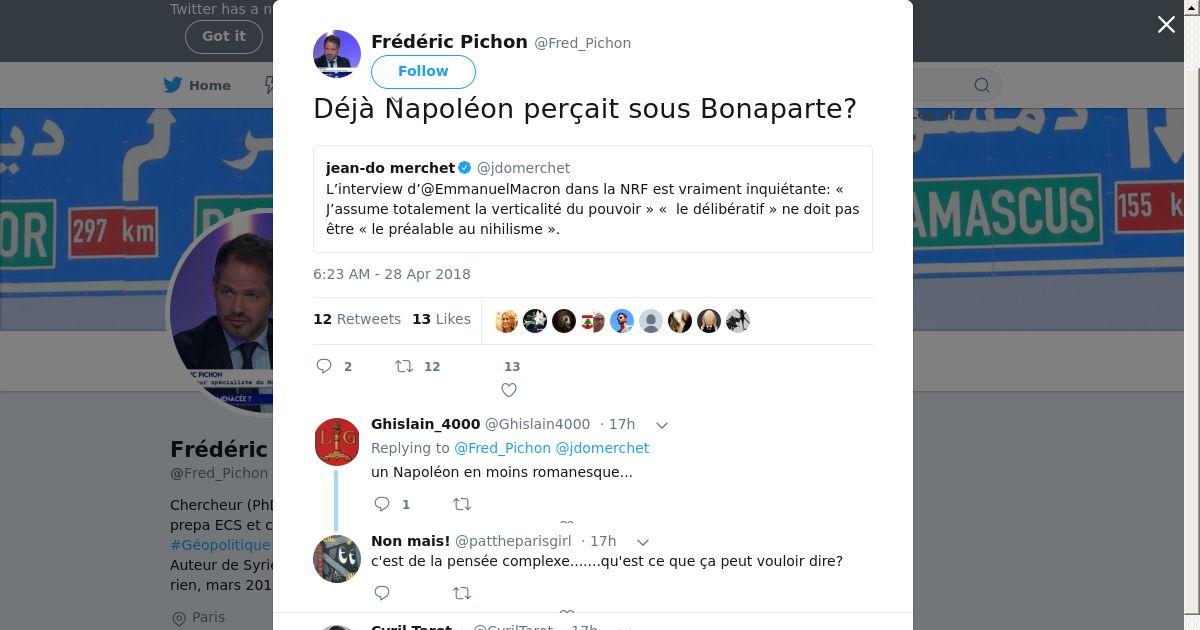Viewport: 1200px width, 630px height.
Task: Dismiss banner with Got it button
Action: tap(223, 36)
